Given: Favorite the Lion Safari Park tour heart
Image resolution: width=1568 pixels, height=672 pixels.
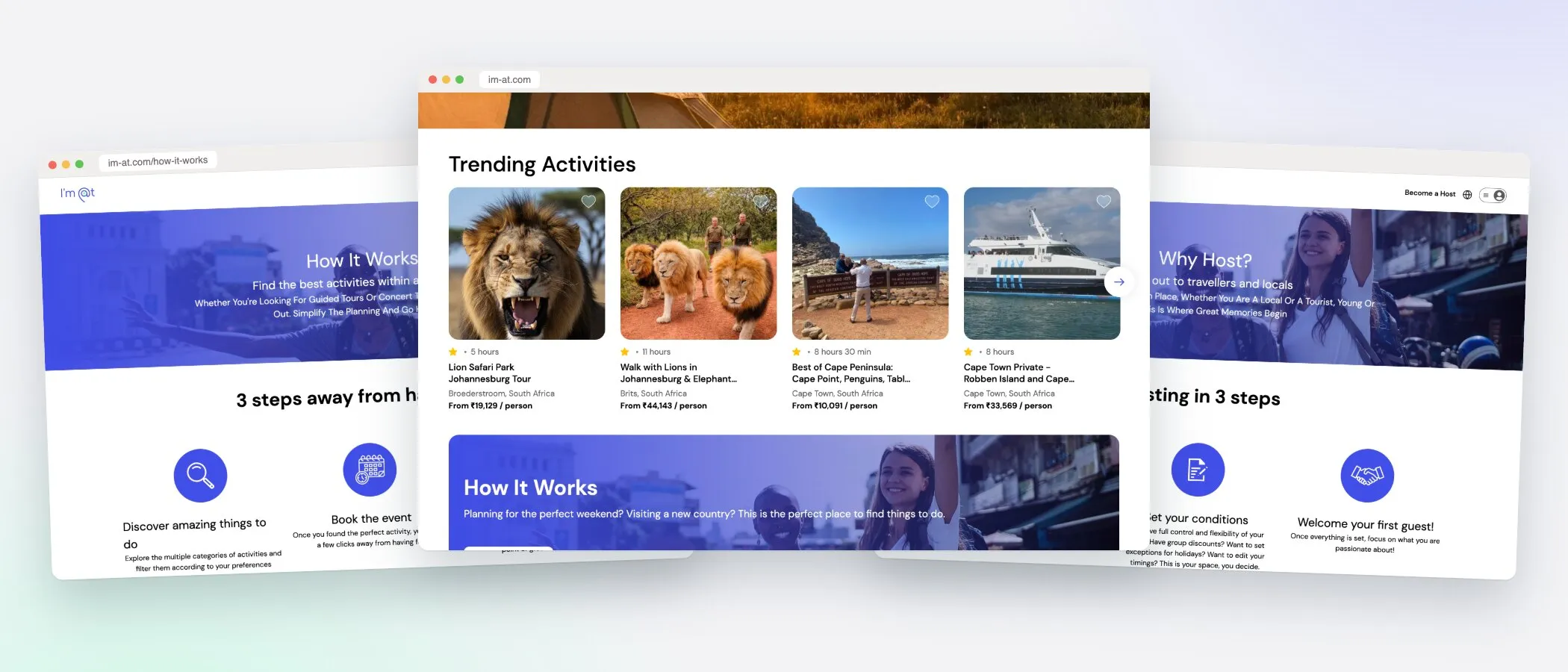Looking at the screenshot, I should (x=588, y=201).
